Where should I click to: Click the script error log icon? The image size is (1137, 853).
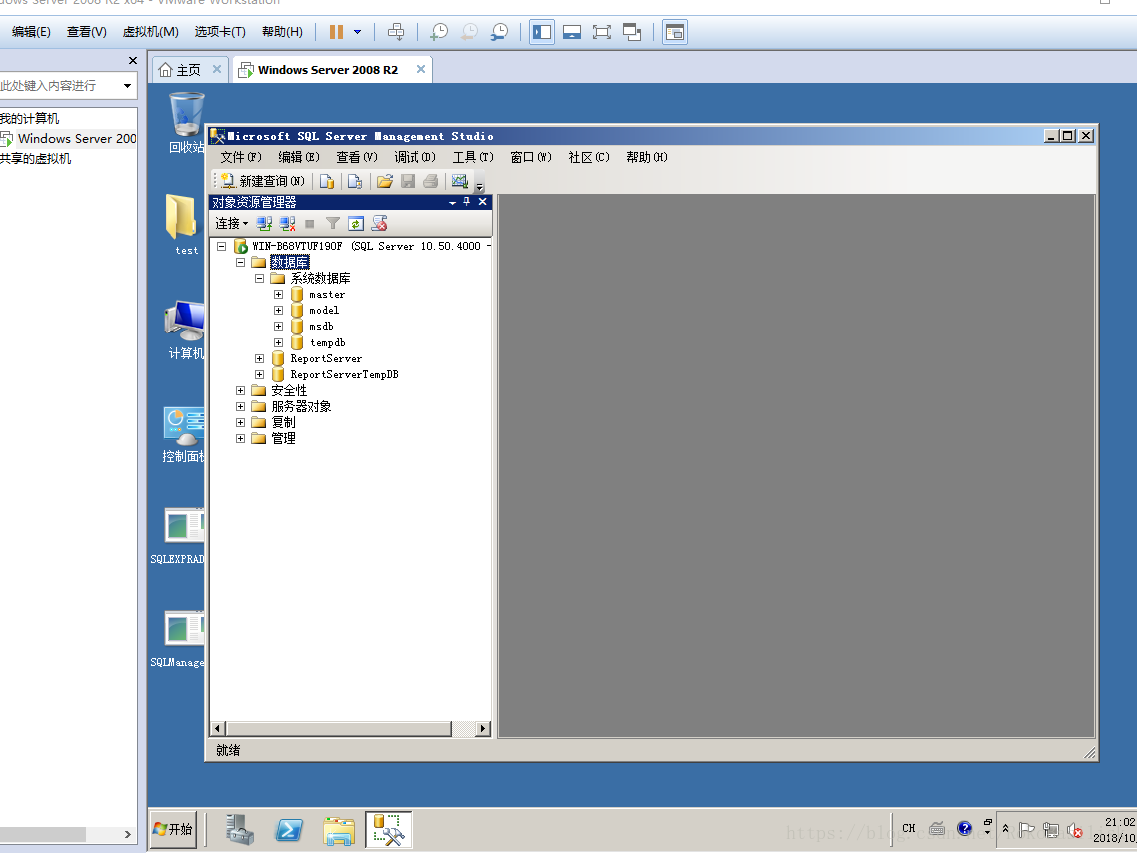click(379, 223)
